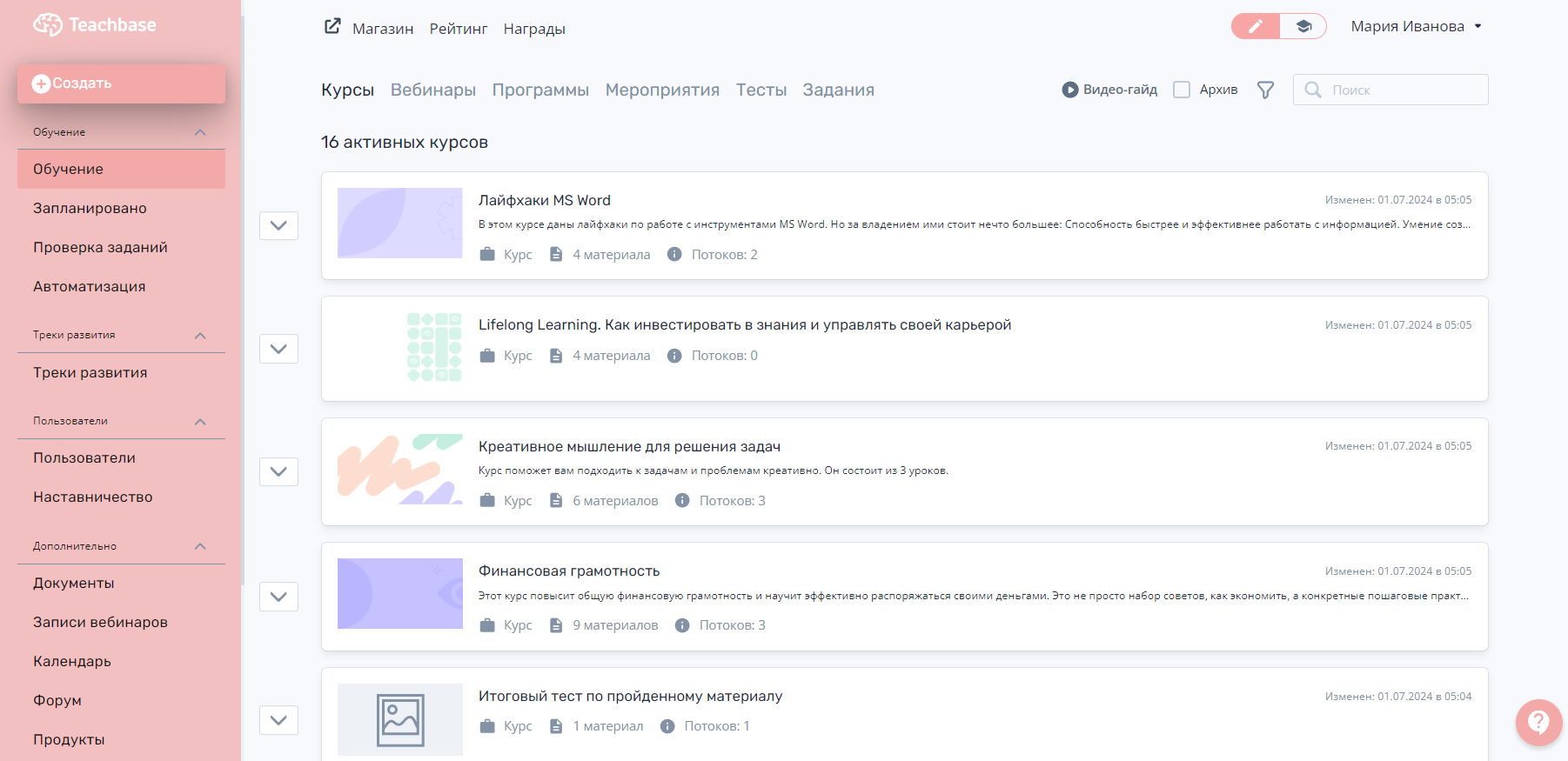Switch to the Вебинары tab
This screenshot has width=1568, height=761.
coord(432,90)
